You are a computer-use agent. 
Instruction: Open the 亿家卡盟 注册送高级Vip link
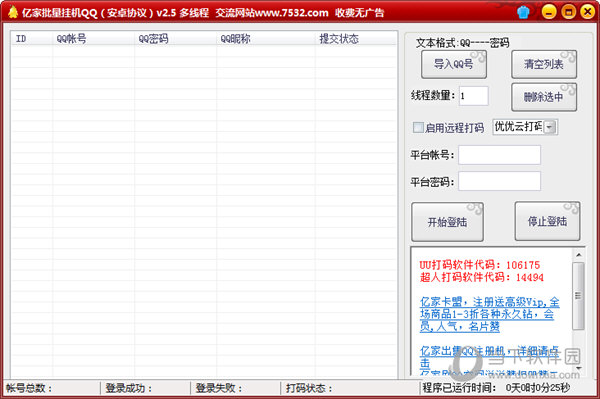coord(489,314)
